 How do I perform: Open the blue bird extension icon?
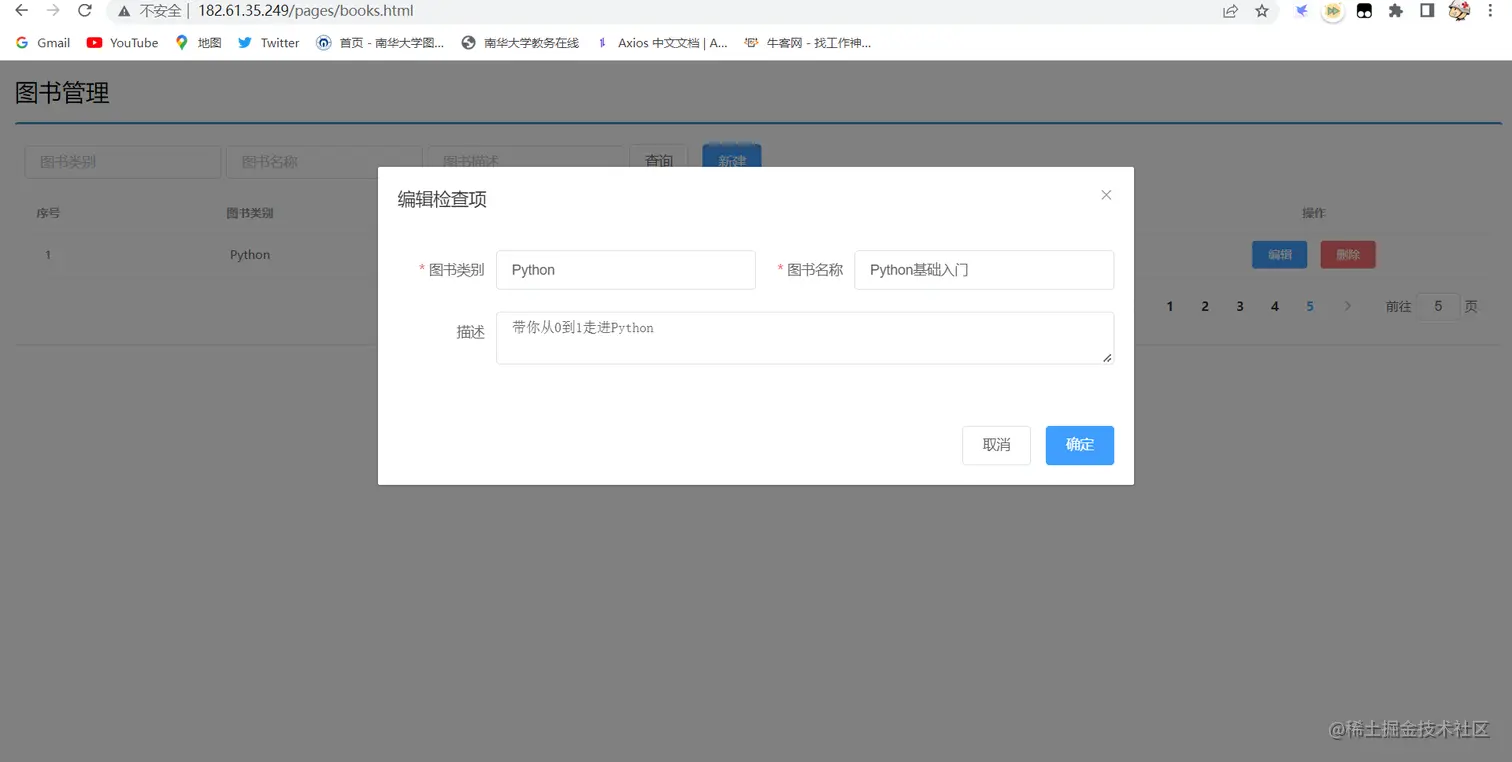click(1301, 11)
